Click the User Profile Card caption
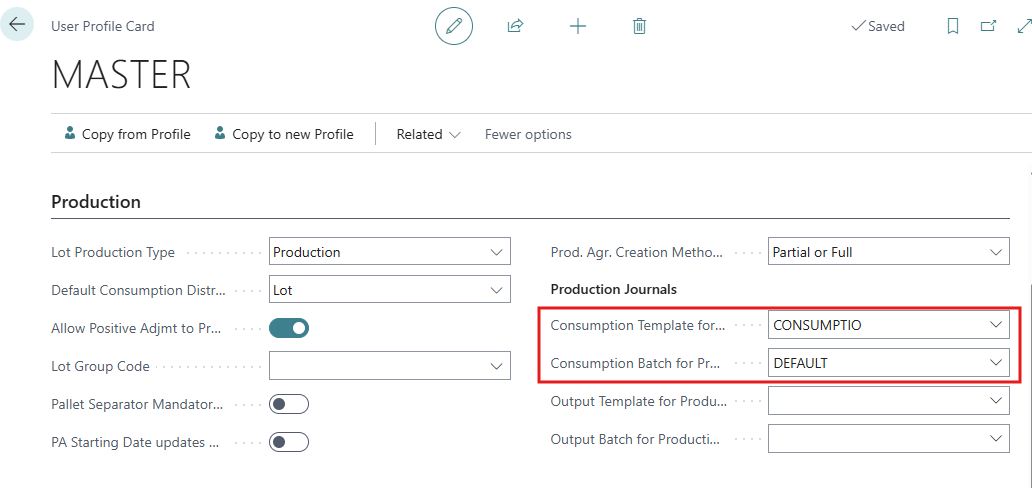This screenshot has height=488, width=1032. point(103,26)
